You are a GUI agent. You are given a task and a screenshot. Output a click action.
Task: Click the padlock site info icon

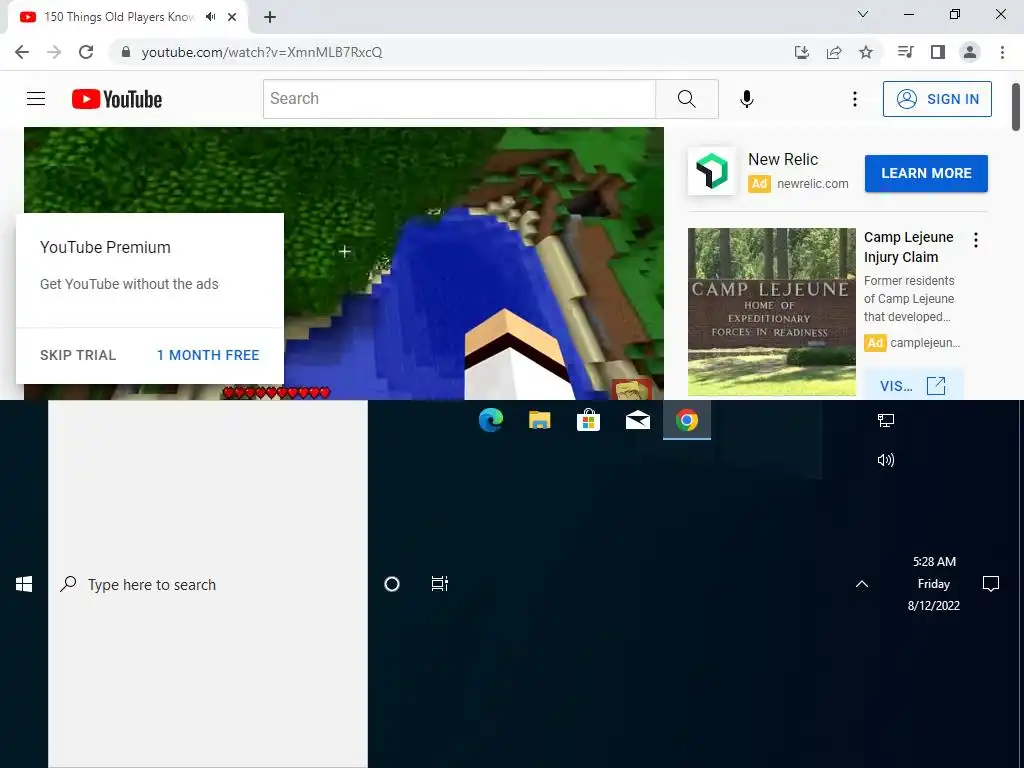click(x=125, y=52)
